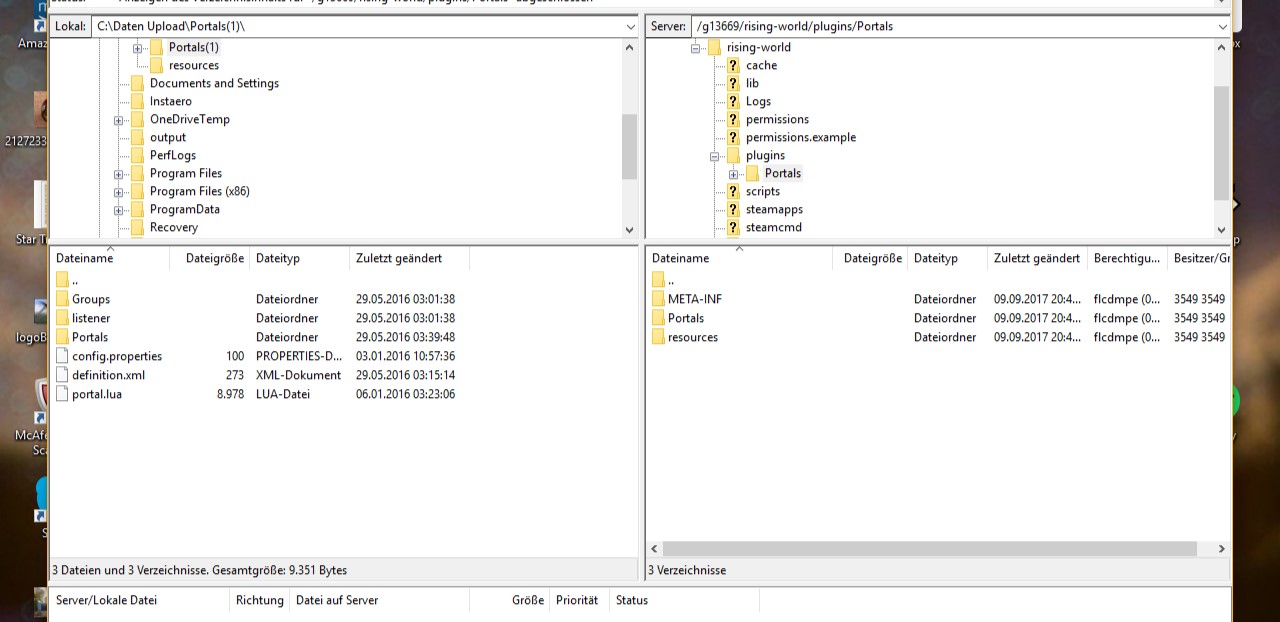Click the definition.xml file icon
The width and height of the screenshot is (1280, 622).
(x=62, y=375)
